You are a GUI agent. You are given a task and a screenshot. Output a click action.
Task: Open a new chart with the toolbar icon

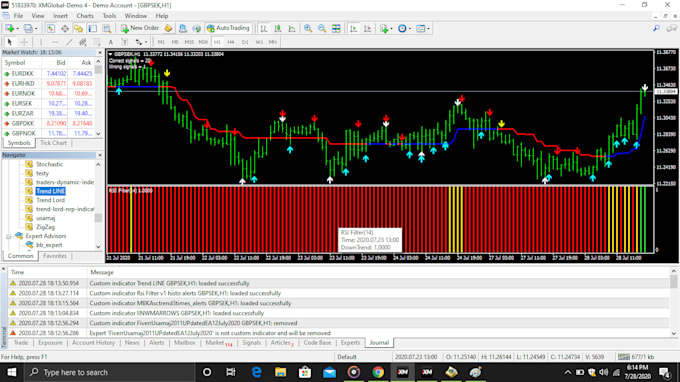(9, 29)
